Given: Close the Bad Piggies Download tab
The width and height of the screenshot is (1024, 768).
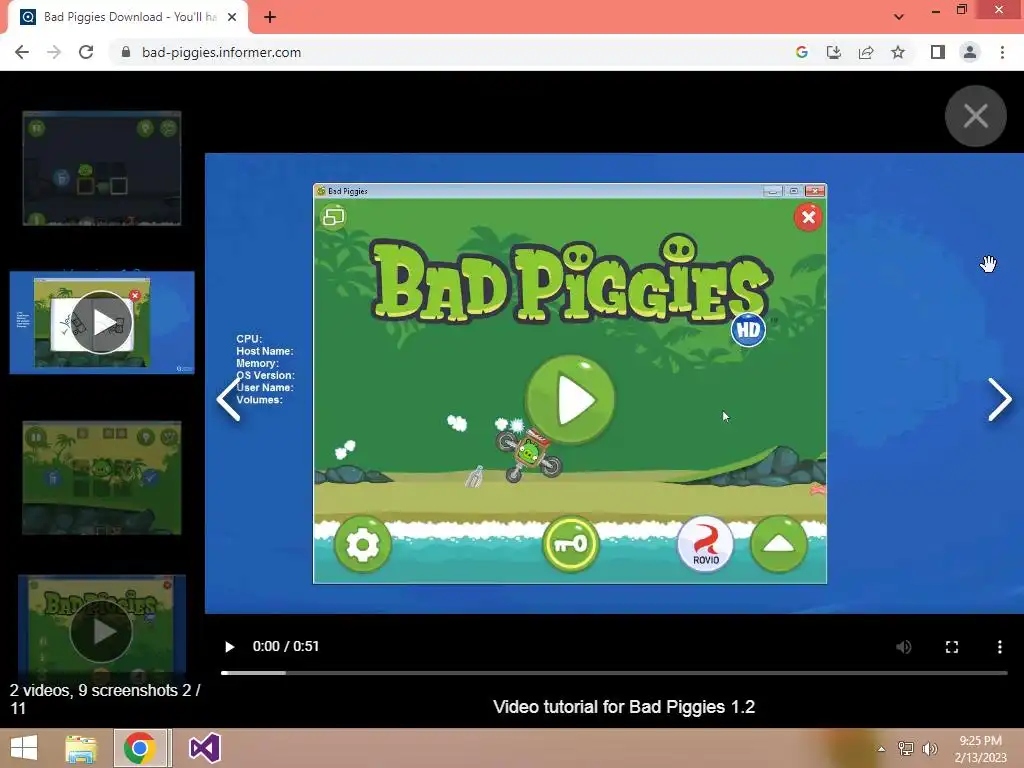Looking at the screenshot, I should click(232, 17).
